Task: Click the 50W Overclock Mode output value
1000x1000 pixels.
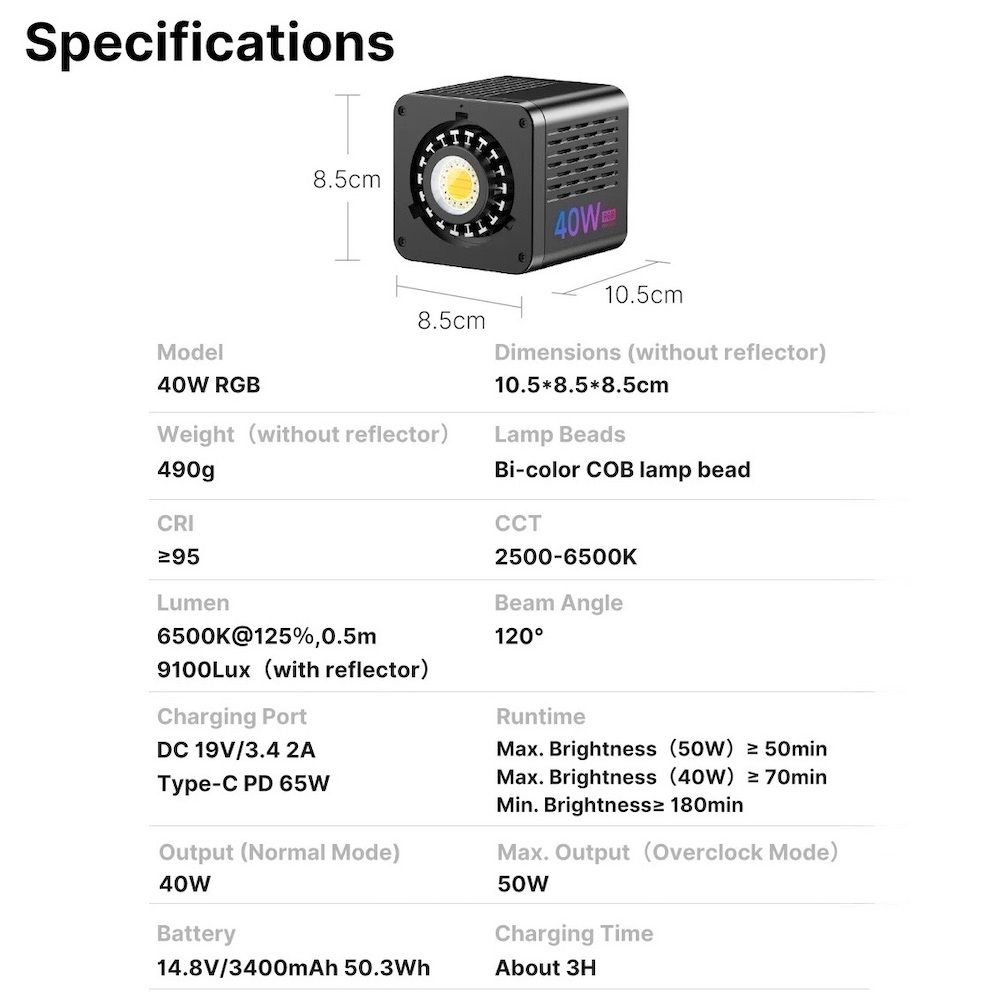Action: click(523, 884)
